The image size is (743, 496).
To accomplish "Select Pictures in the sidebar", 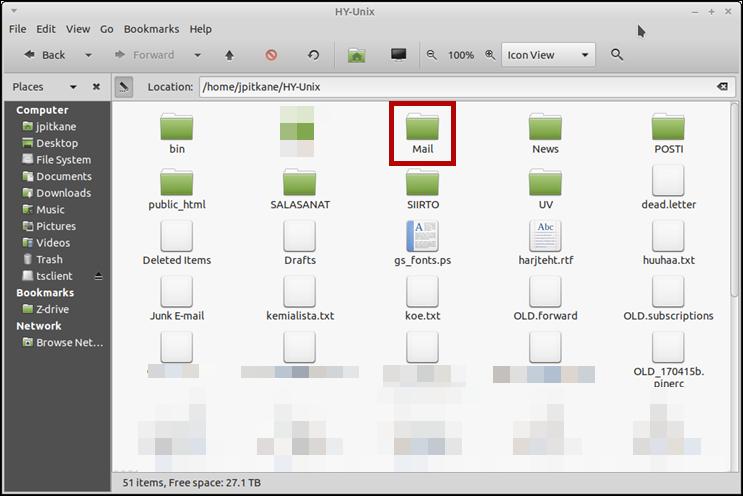I will coord(57,226).
